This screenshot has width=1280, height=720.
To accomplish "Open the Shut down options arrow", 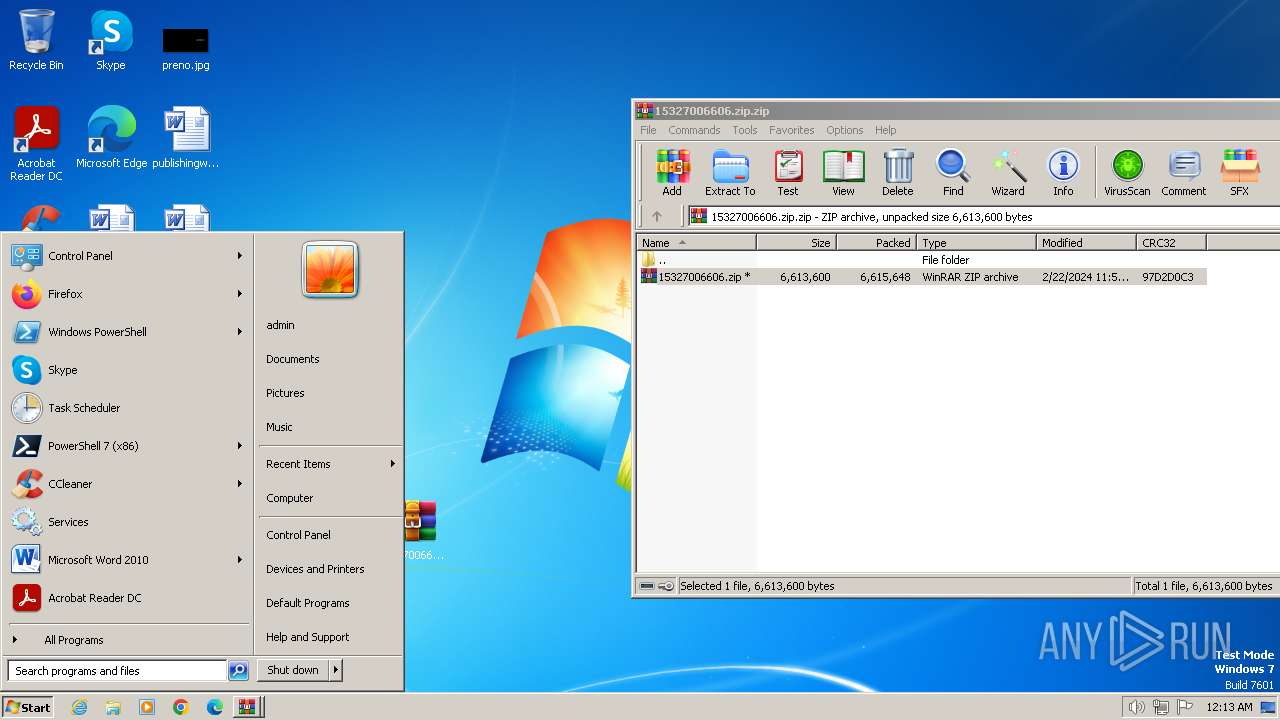I will [336, 670].
